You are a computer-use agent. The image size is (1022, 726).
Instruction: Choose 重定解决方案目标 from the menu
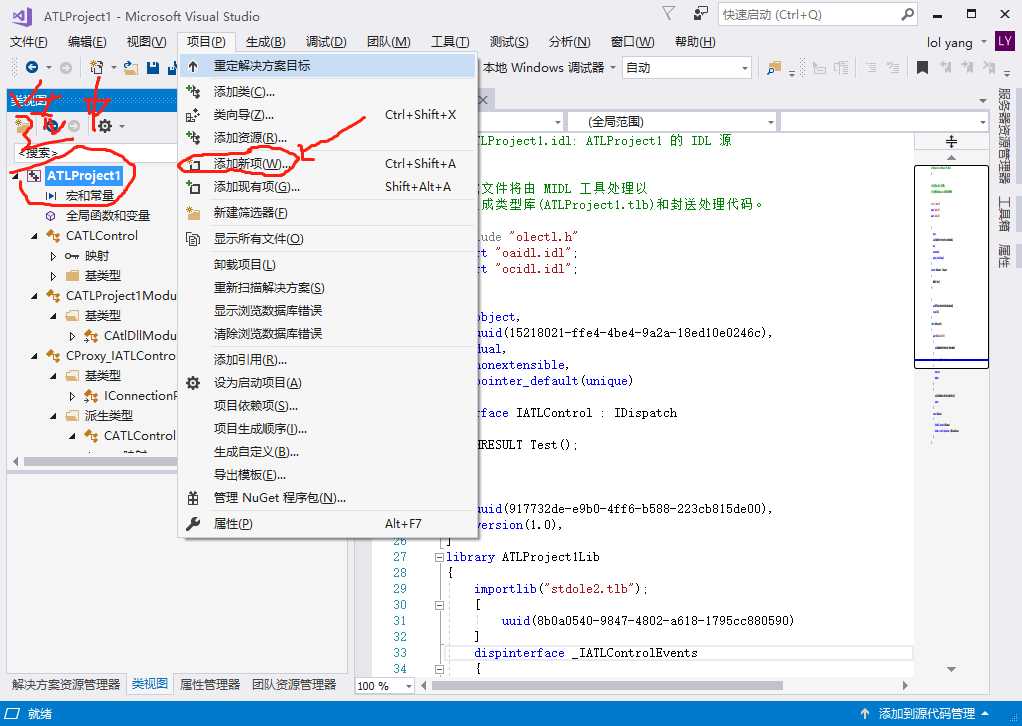click(328, 66)
